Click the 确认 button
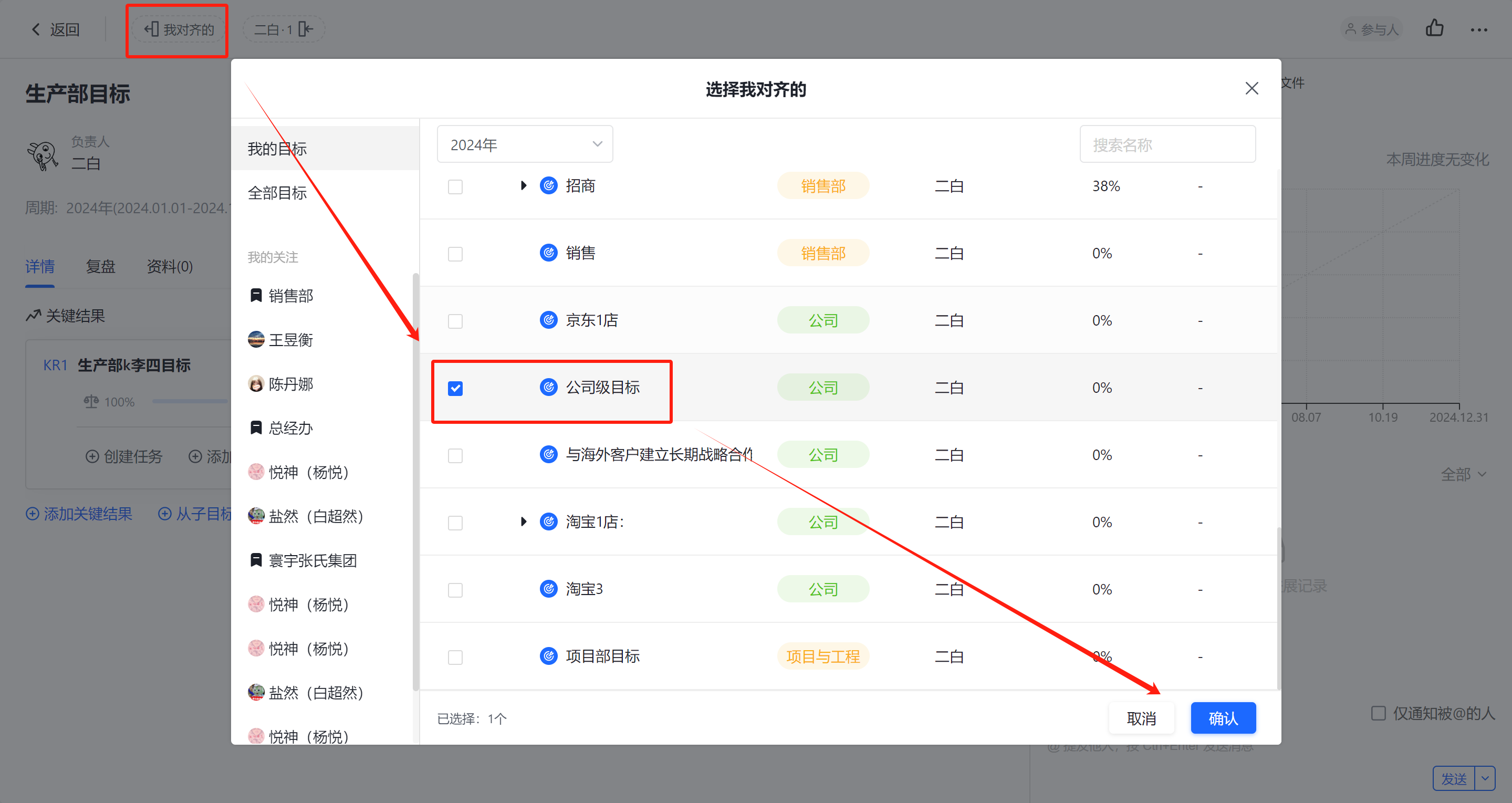Image resolution: width=1512 pixels, height=803 pixels. tap(1223, 718)
